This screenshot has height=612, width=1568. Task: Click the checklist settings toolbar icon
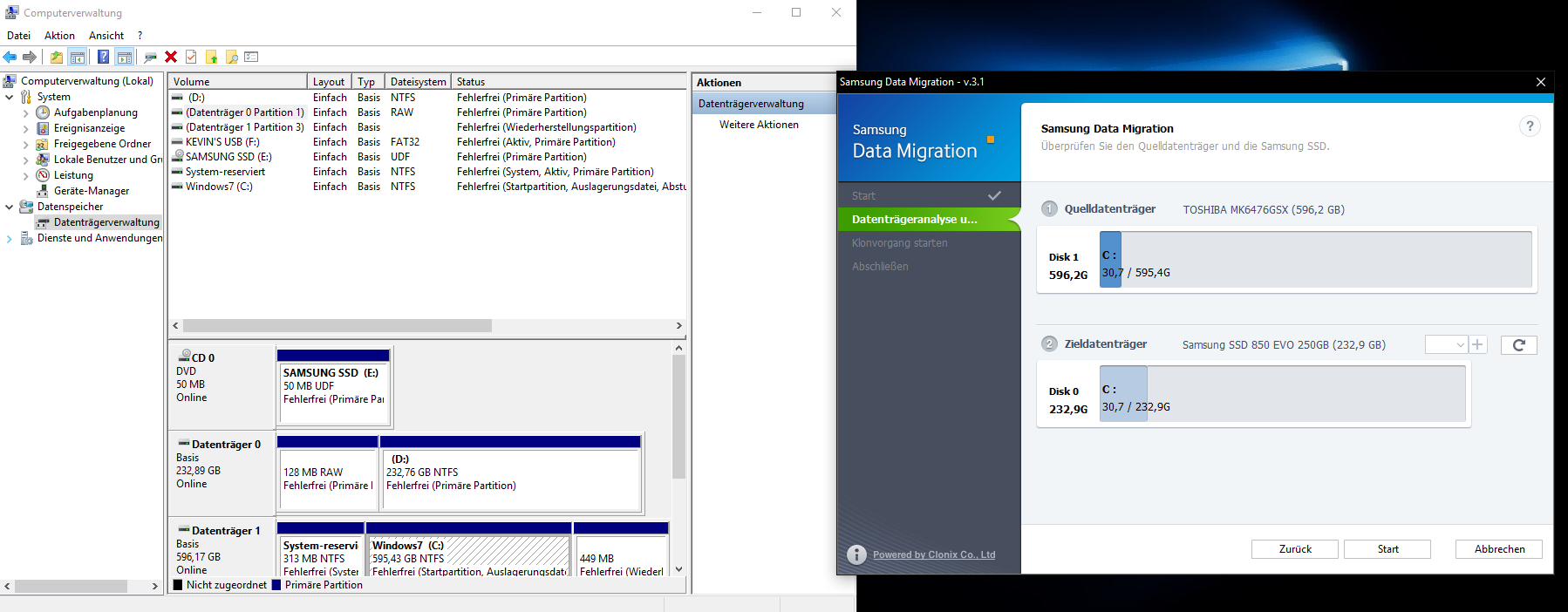[x=251, y=57]
